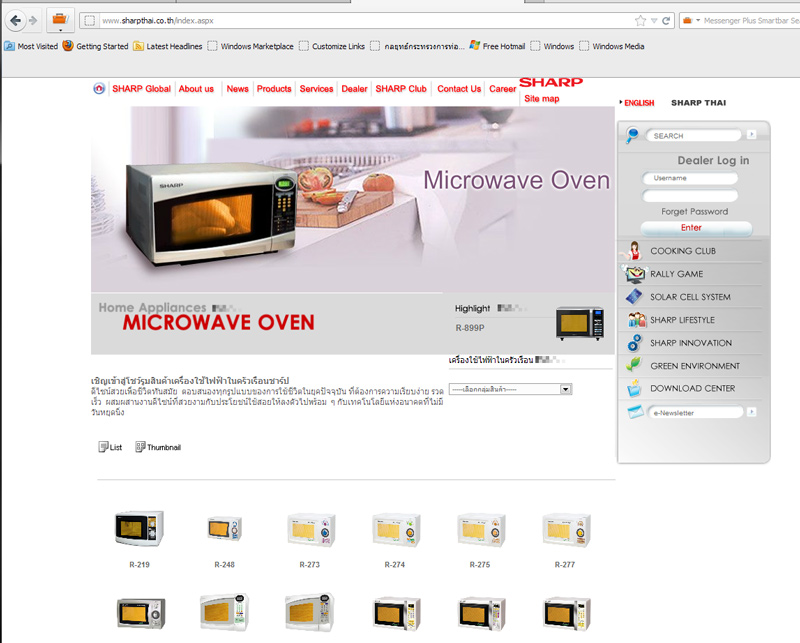This screenshot has width=800, height=643.
Task: Click the Enter login button
Action: 696,228
